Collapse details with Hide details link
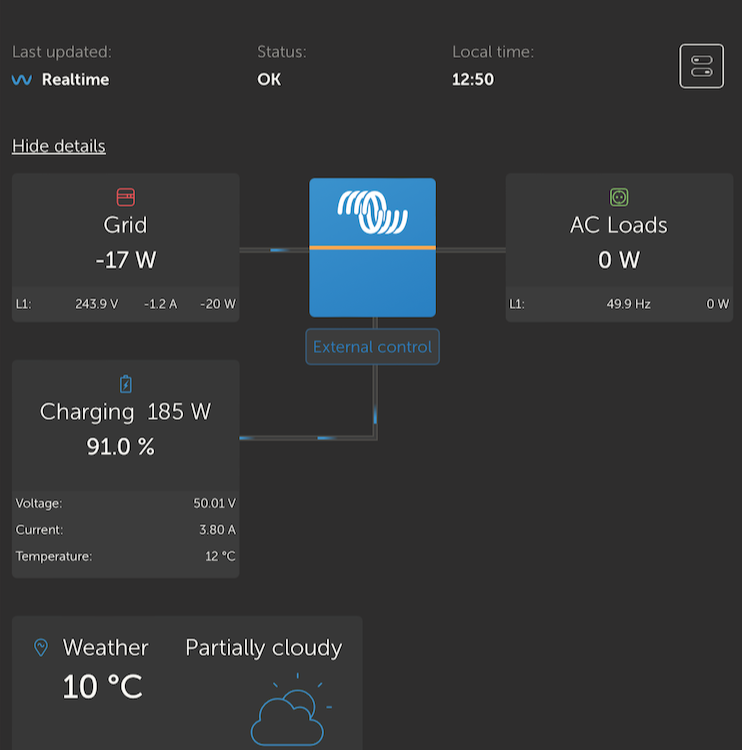The height and width of the screenshot is (750, 742). [x=59, y=146]
